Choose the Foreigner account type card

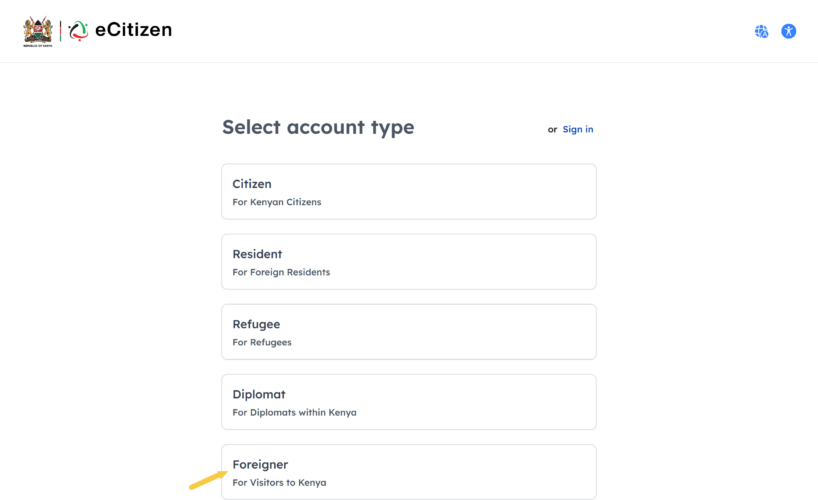click(408, 472)
